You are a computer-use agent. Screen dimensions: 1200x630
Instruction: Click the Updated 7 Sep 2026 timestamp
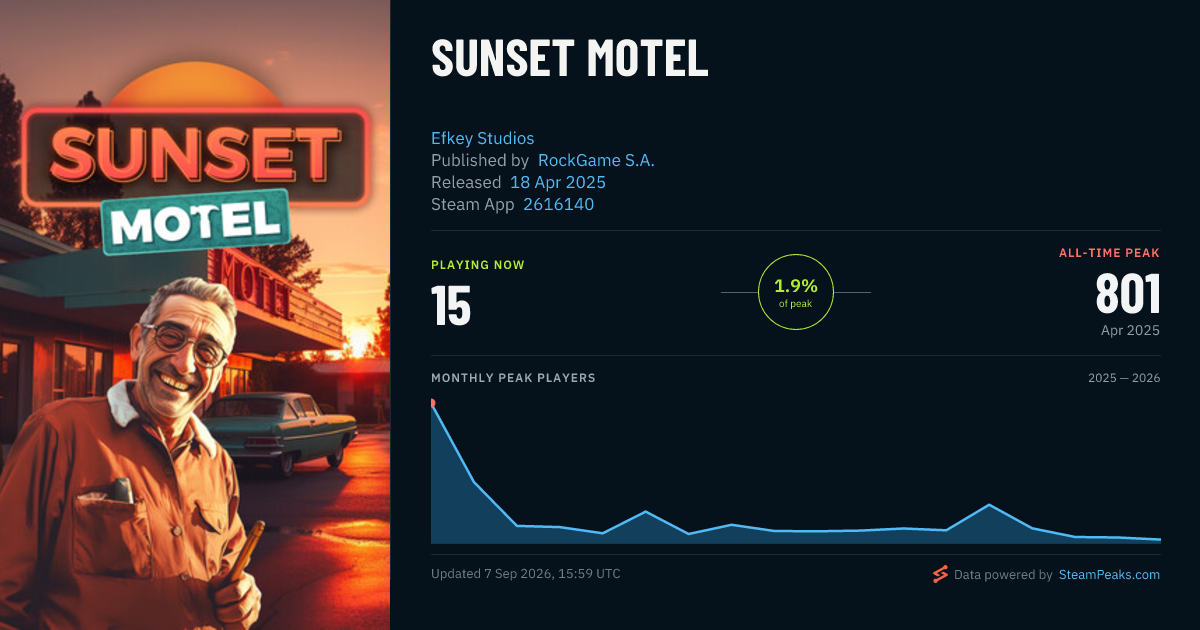(x=526, y=574)
